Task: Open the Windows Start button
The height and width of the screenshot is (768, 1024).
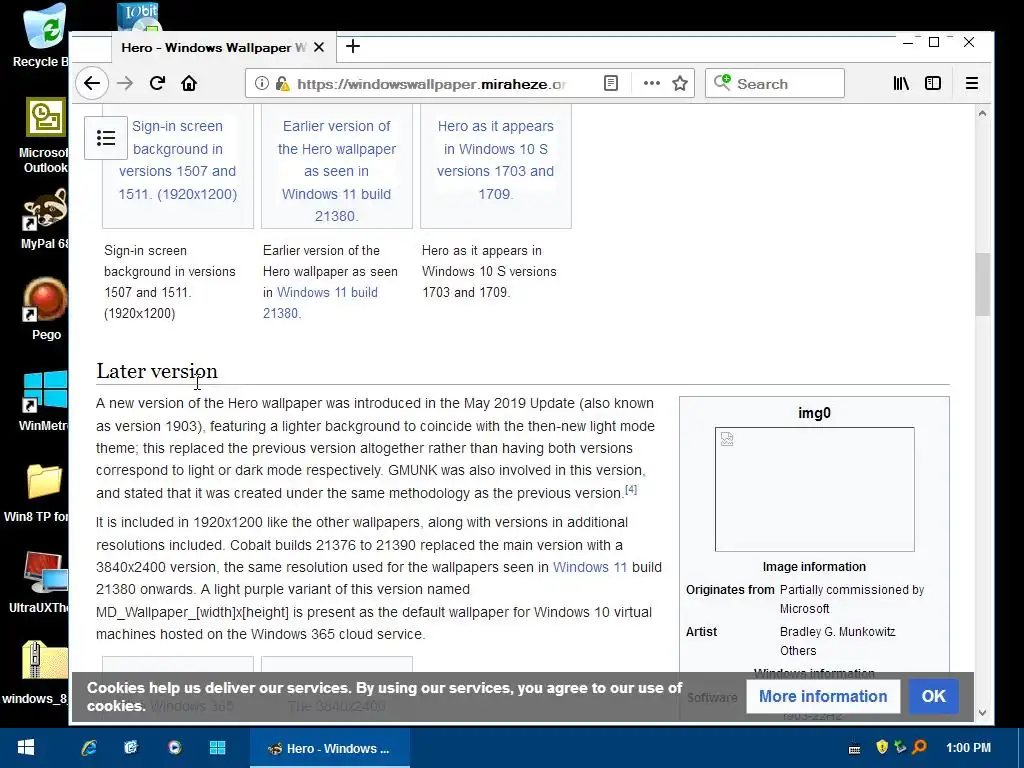Action: [x=26, y=748]
